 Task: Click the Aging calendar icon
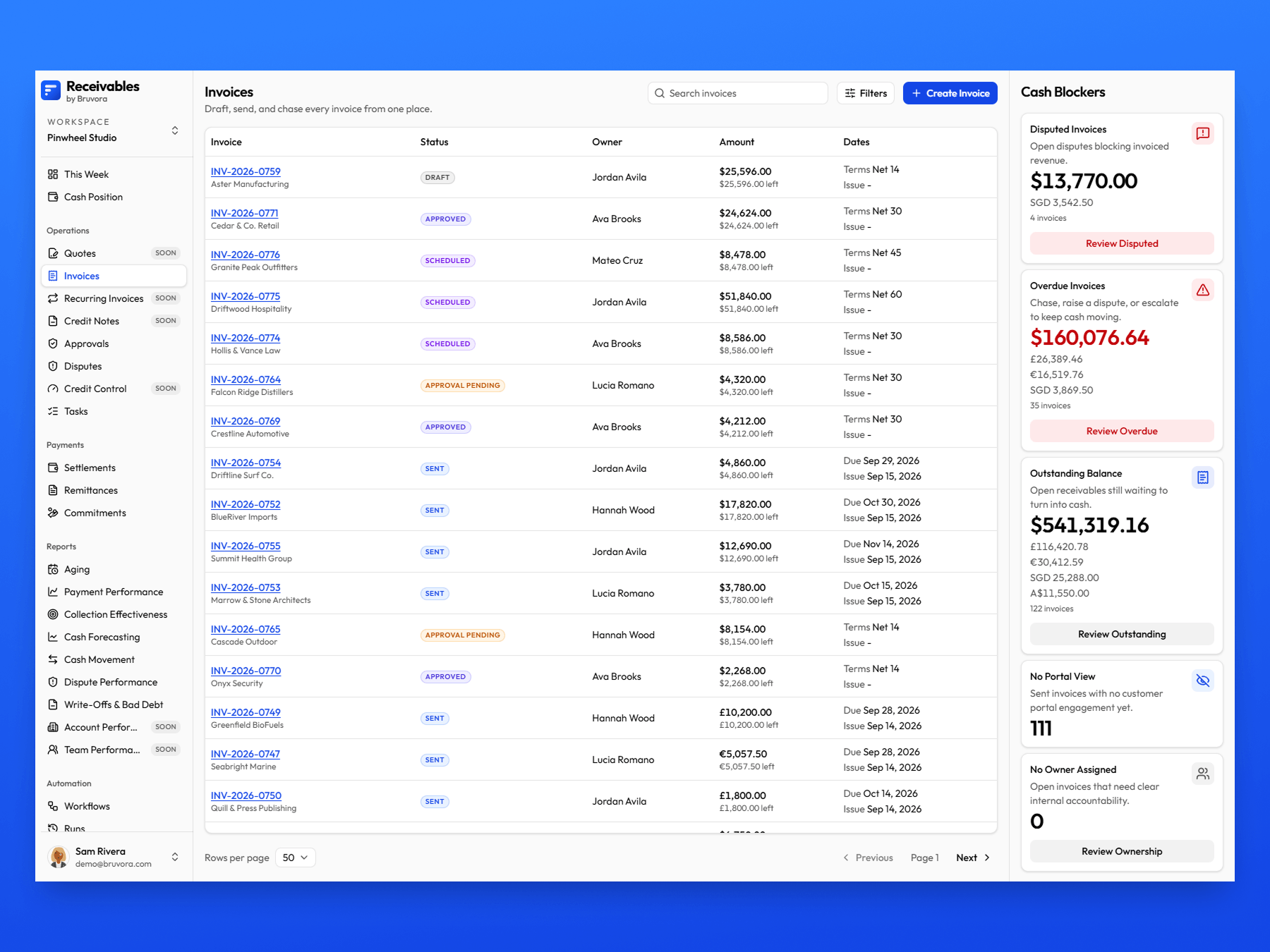coord(53,569)
